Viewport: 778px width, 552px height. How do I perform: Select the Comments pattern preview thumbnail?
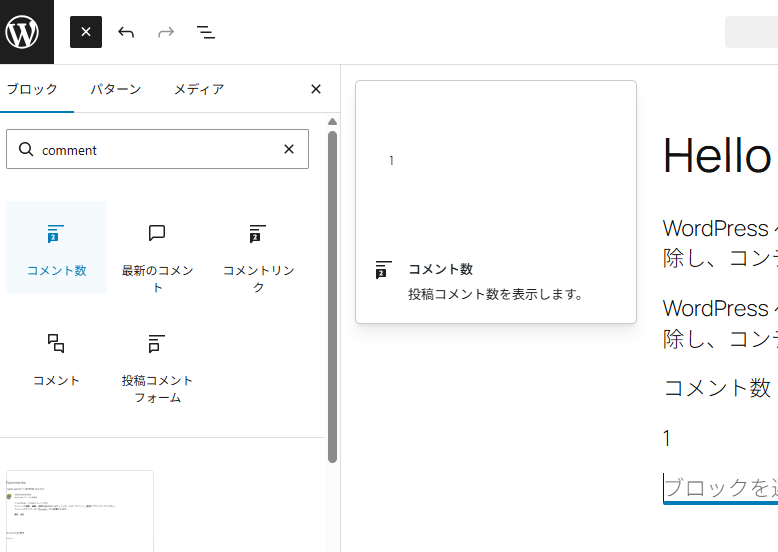(x=80, y=510)
